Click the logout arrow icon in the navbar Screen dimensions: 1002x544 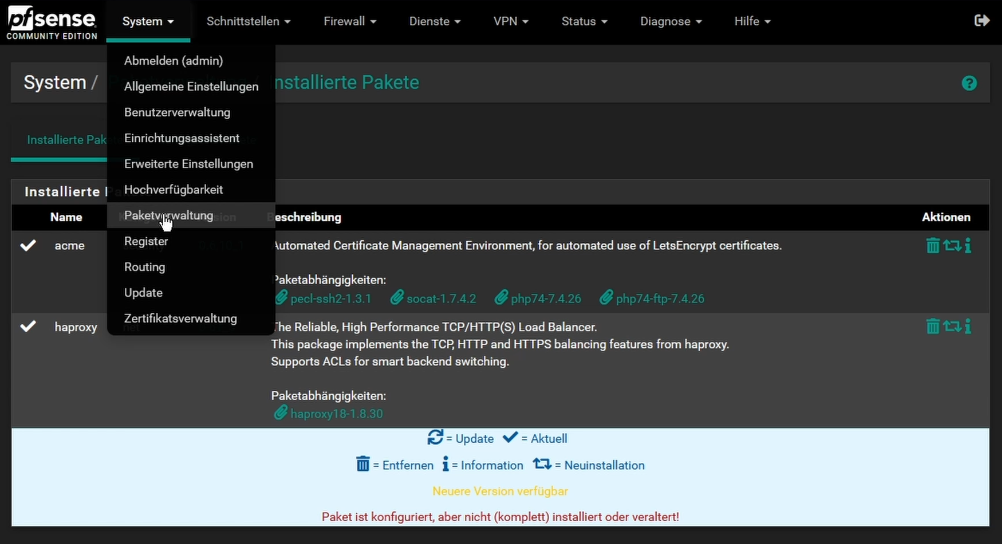982,21
